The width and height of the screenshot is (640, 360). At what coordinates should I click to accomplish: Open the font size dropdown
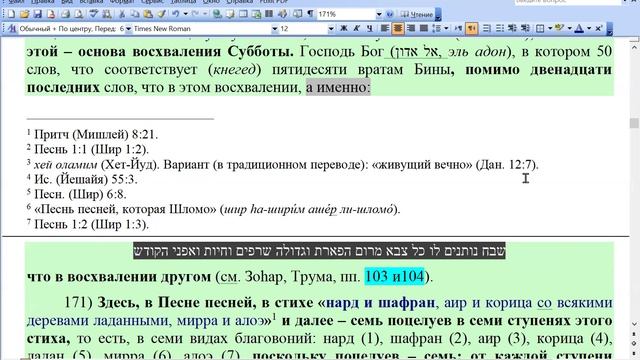(x=331, y=29)
